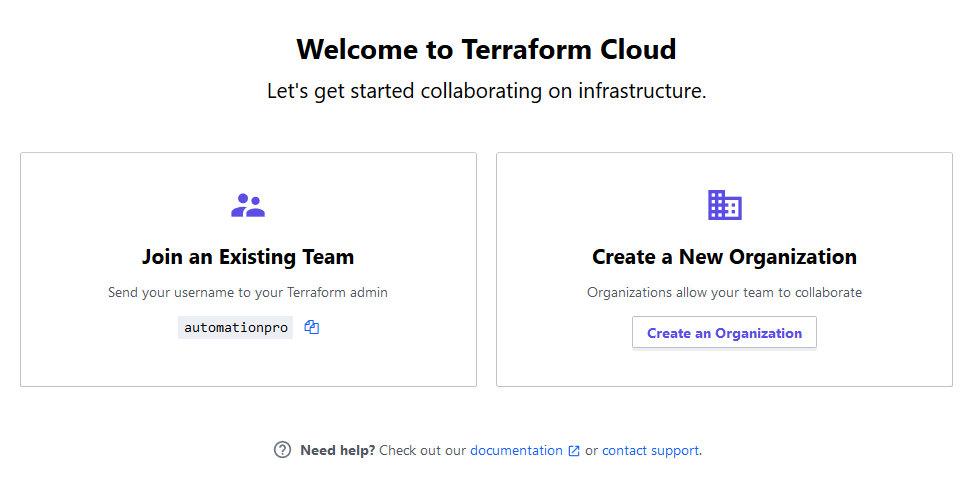Viewport: 971px width, 491px height.
Task: Click the Create a New Organization heading
Action: pos(725,257)
